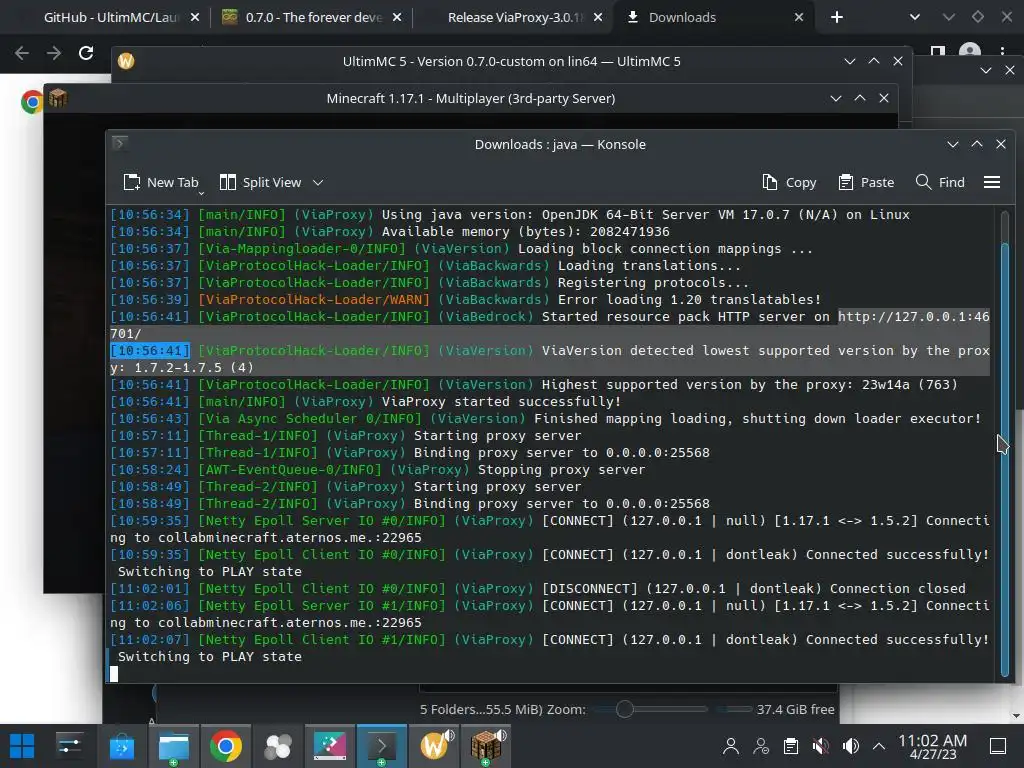Click 'Error loading 1.20 translatables!' warning line
Image resolution: width=1024 pixels, height=768 pixels.
coord(465,300)
